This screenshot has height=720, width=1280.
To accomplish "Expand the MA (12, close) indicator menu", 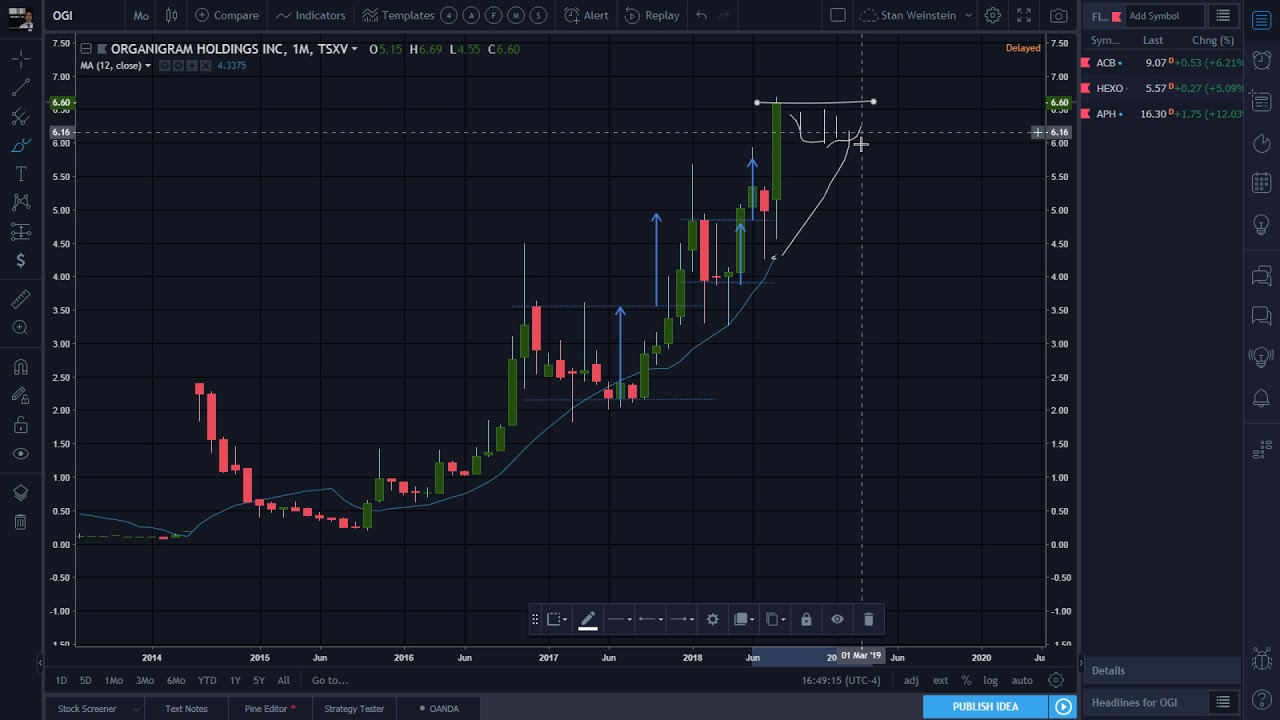I will click(148, 66).
